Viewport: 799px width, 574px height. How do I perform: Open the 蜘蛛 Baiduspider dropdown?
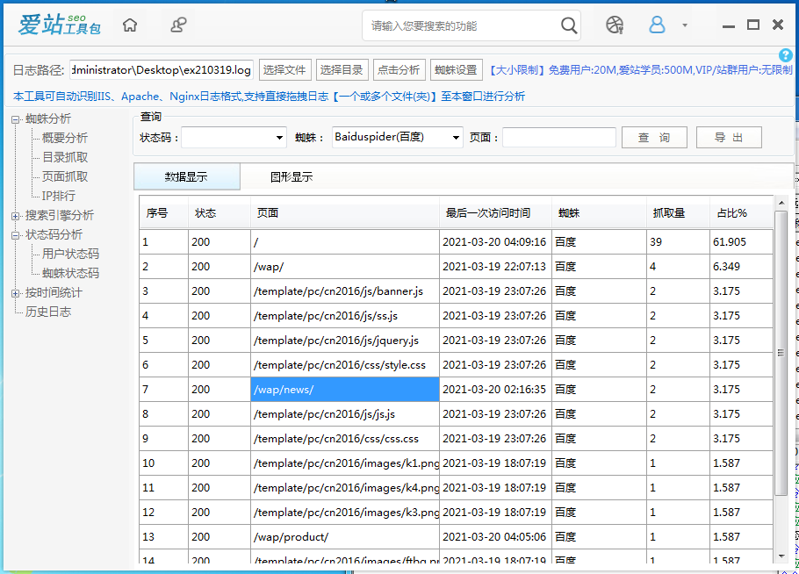click(456, 137)
